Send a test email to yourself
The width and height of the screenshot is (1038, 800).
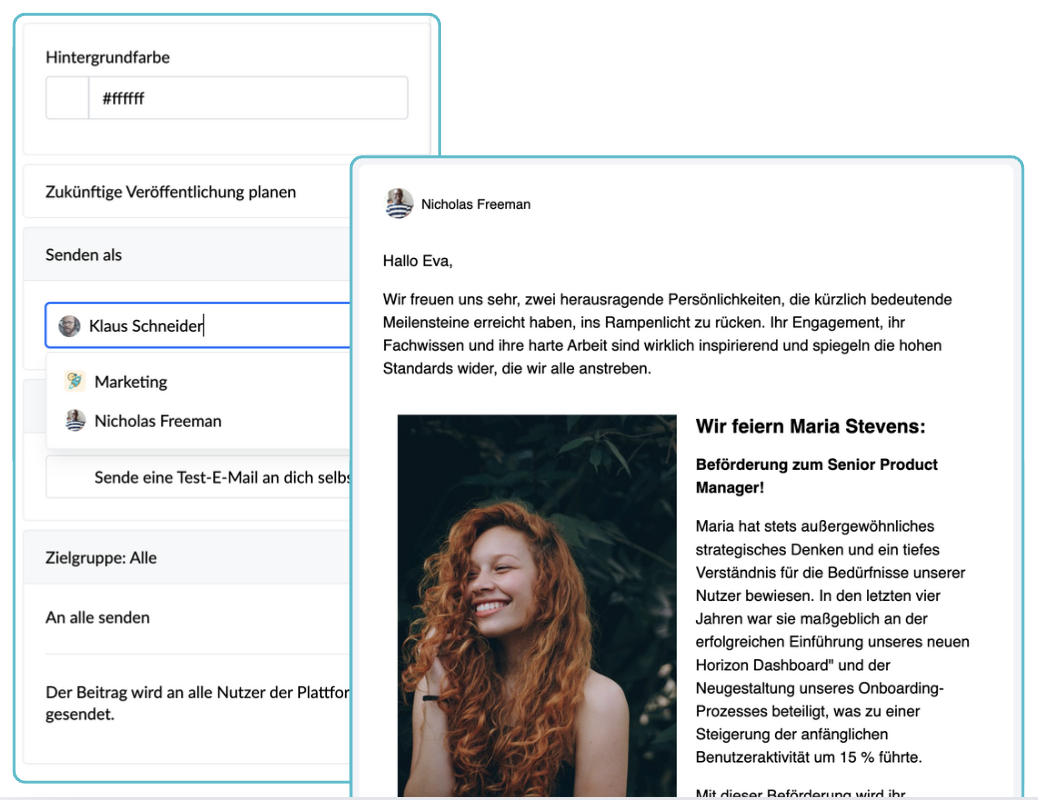[199, 477]
